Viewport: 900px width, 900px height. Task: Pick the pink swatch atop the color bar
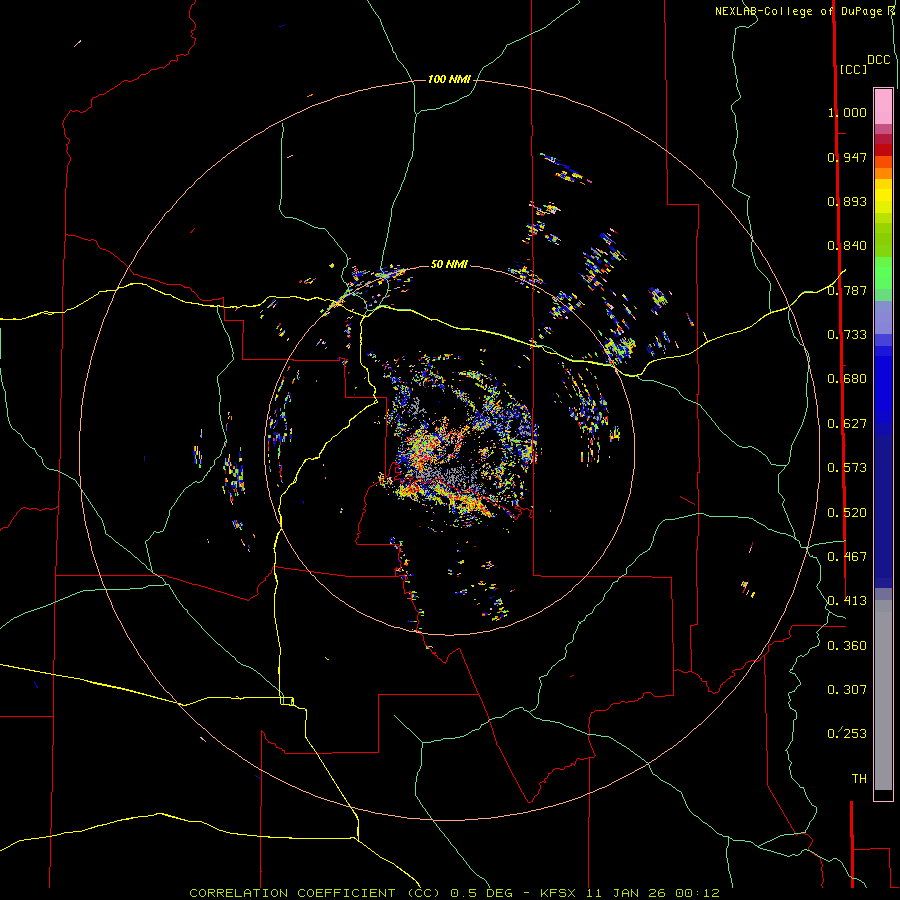click(x=883, y=107)
